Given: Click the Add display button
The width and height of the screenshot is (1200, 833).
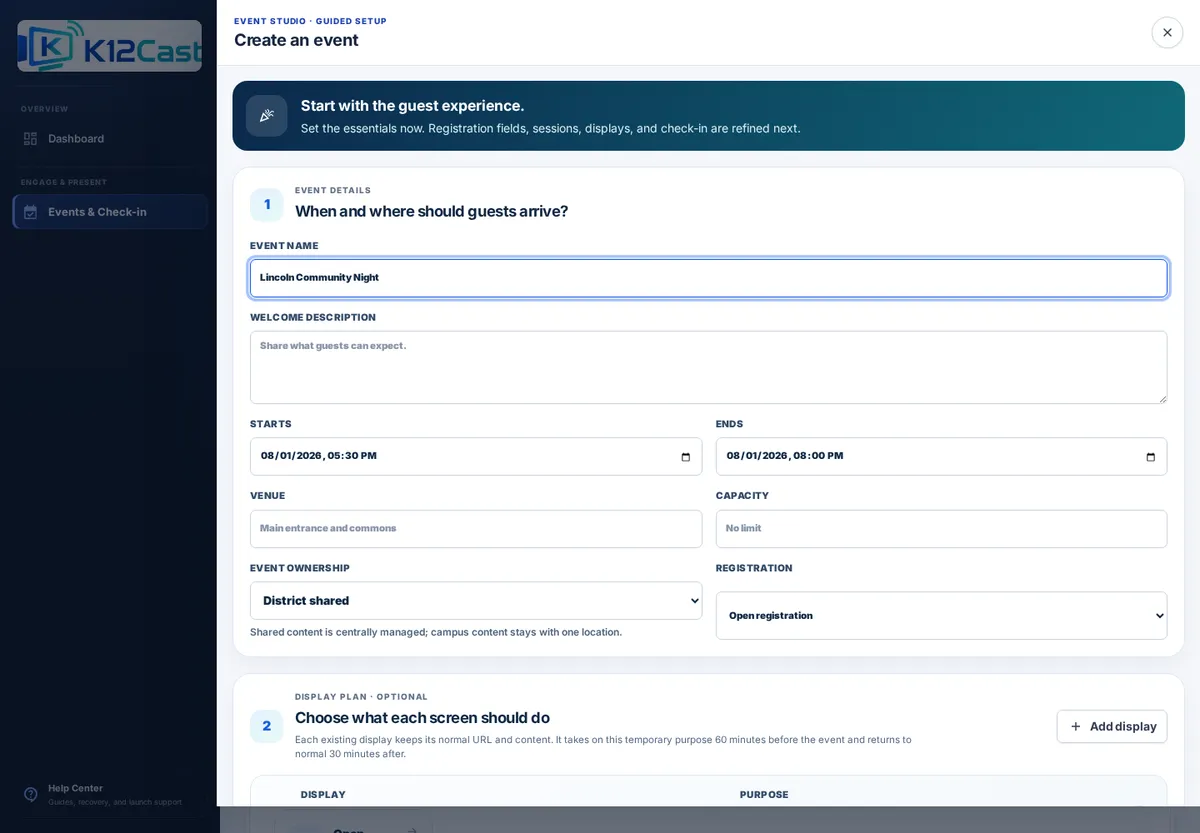Looking at the screenshot, I should [x=1112, y=726].
